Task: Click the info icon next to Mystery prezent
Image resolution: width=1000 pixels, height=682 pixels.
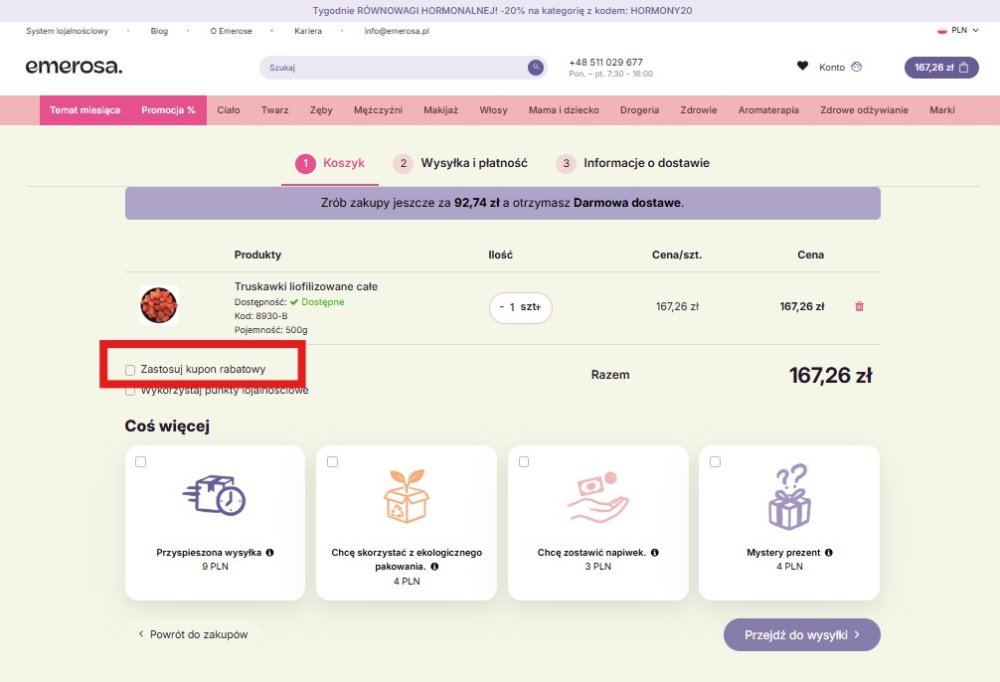Action: (x=829, y=552)
